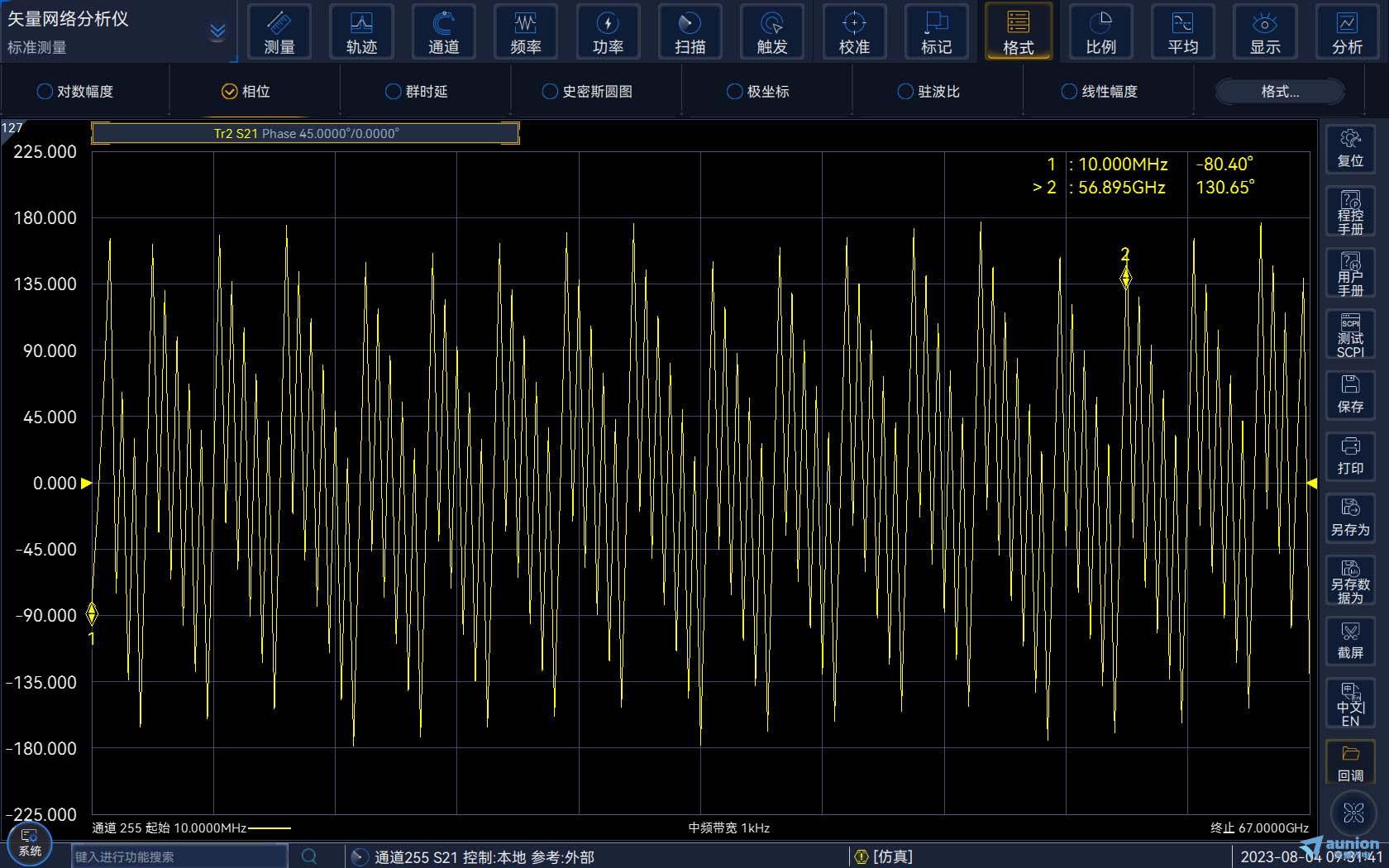The image size is (1389, 868).
Task: Click the 另存为 (Save As) icon
Action: click(x=1350, y=518)
